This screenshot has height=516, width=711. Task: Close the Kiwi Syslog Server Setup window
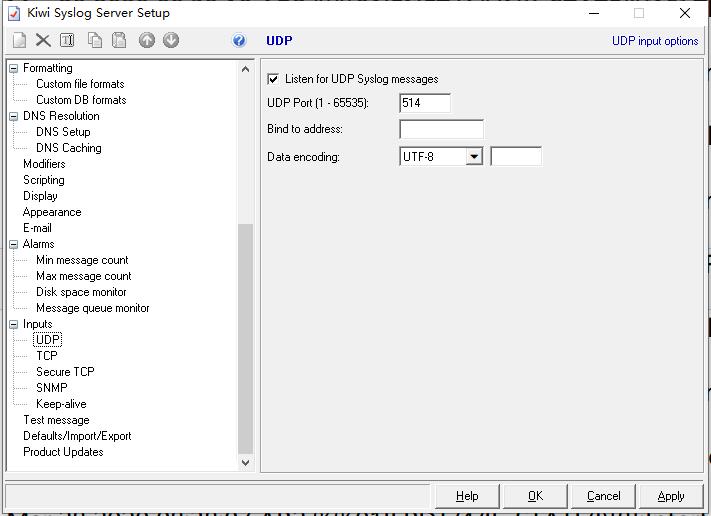coord(685,14)
